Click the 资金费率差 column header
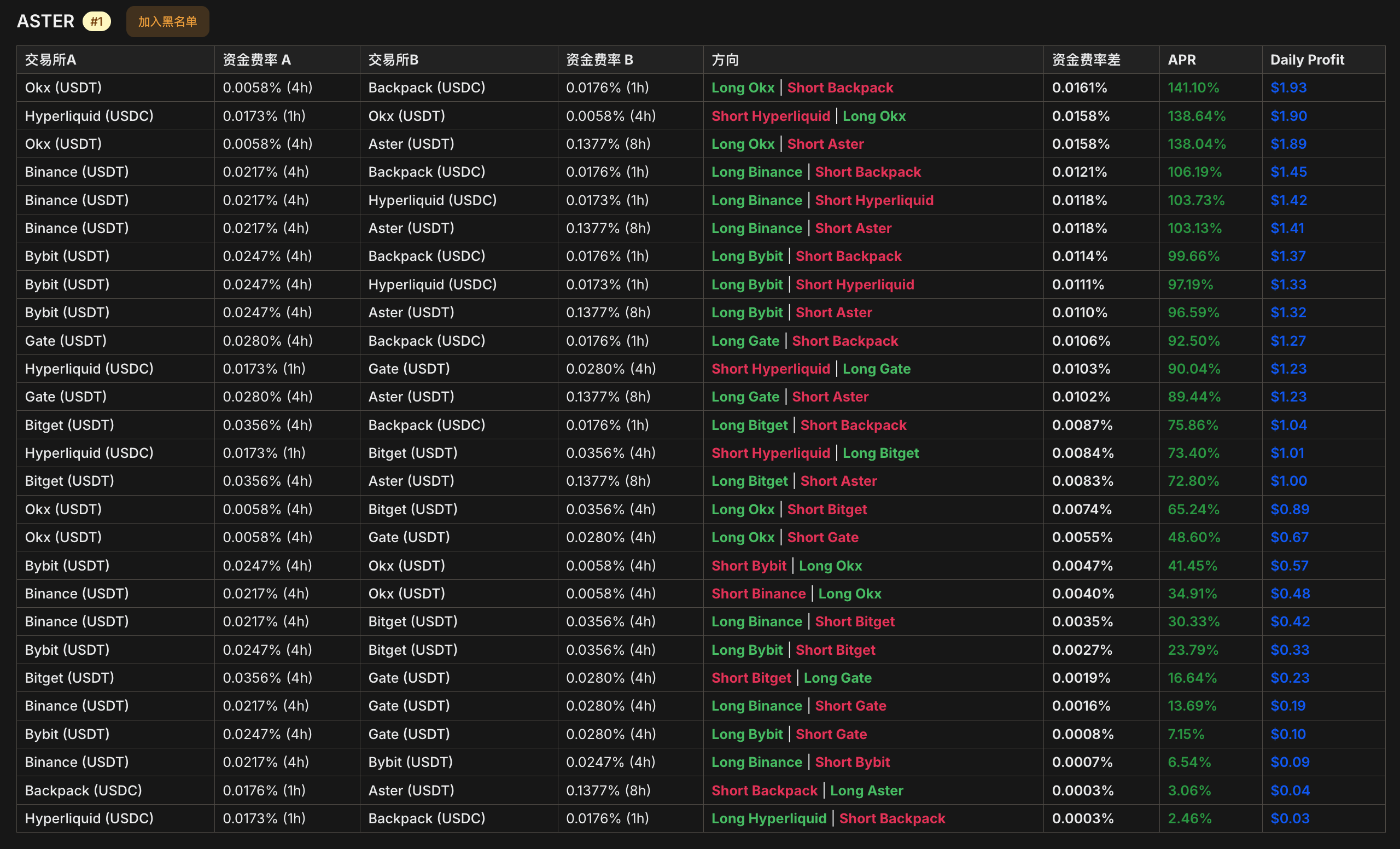 1086,60
